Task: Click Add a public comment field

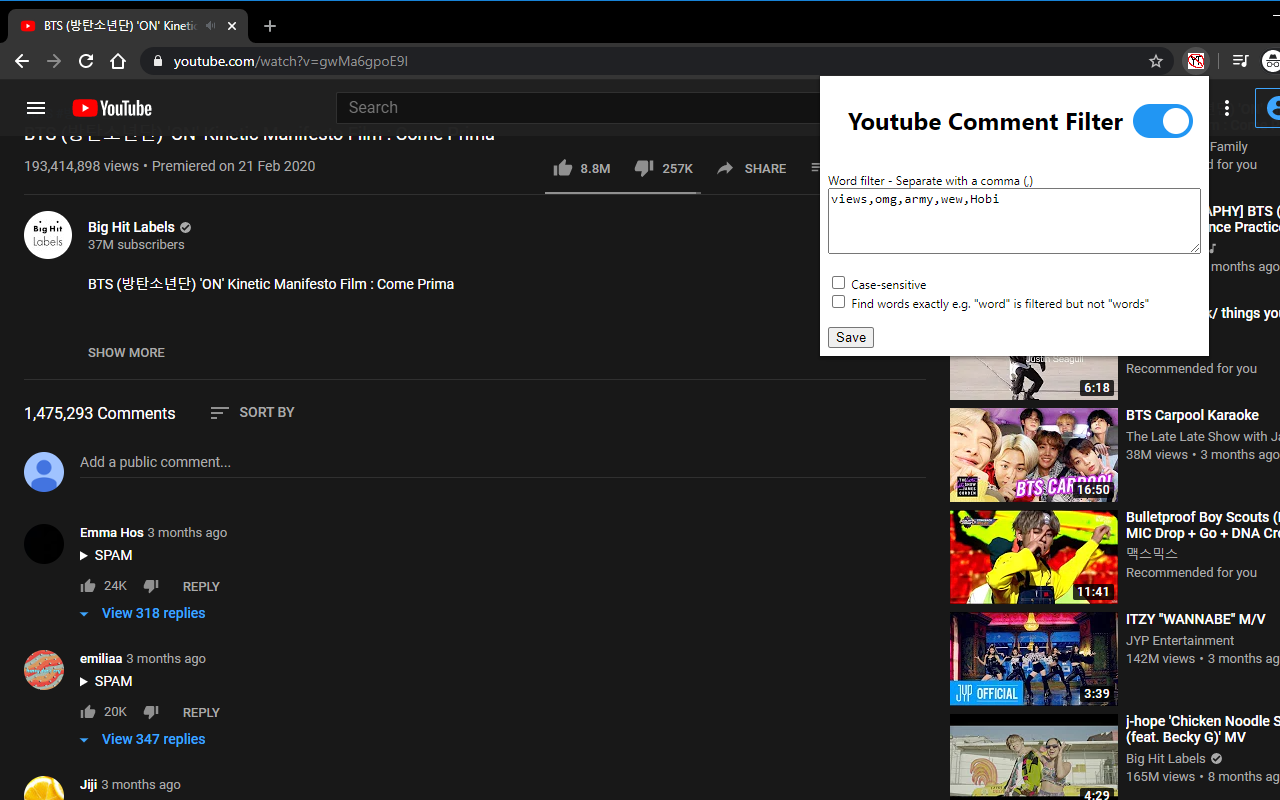Action: [x=502, y=462]
